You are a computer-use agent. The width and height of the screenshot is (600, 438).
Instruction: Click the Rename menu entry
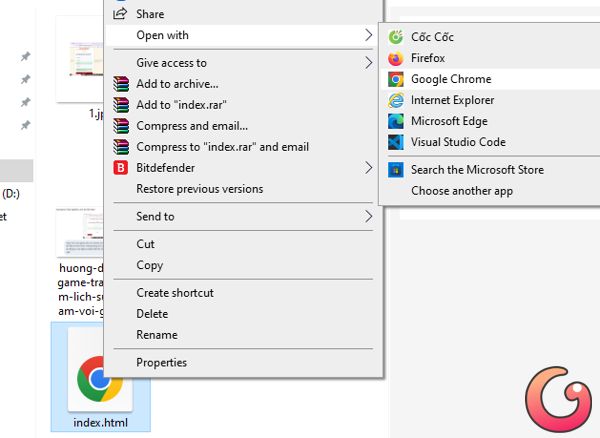point(157,335)
